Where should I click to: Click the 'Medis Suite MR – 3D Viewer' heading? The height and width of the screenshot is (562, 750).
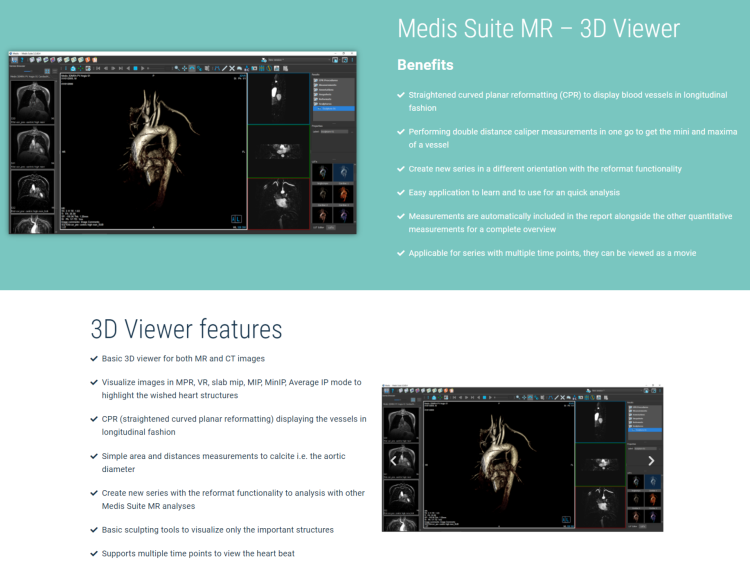point(539,29)
